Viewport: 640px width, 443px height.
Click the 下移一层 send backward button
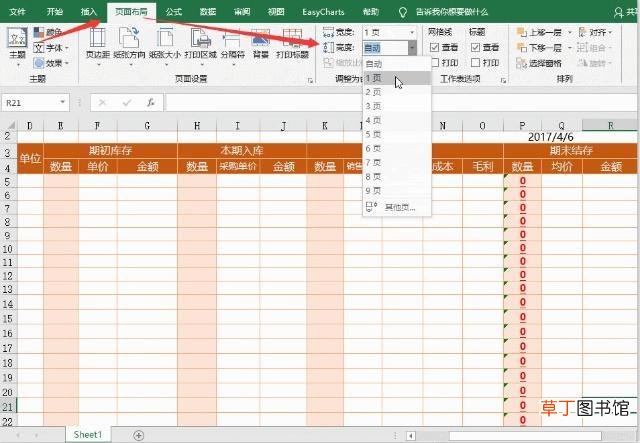click(x=539, y=48)
